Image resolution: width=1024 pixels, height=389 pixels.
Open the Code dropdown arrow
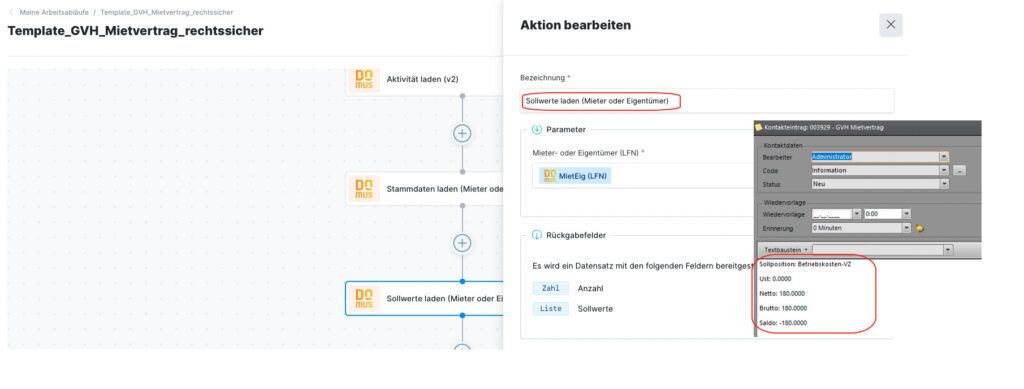944,170
